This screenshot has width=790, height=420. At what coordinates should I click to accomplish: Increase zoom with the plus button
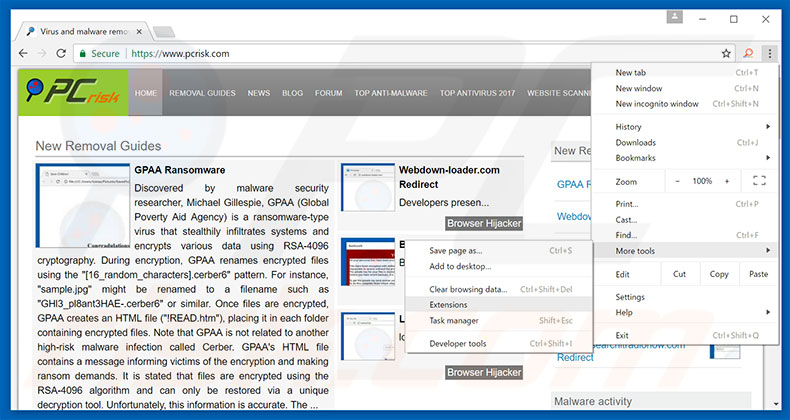(x=727, y=181)
